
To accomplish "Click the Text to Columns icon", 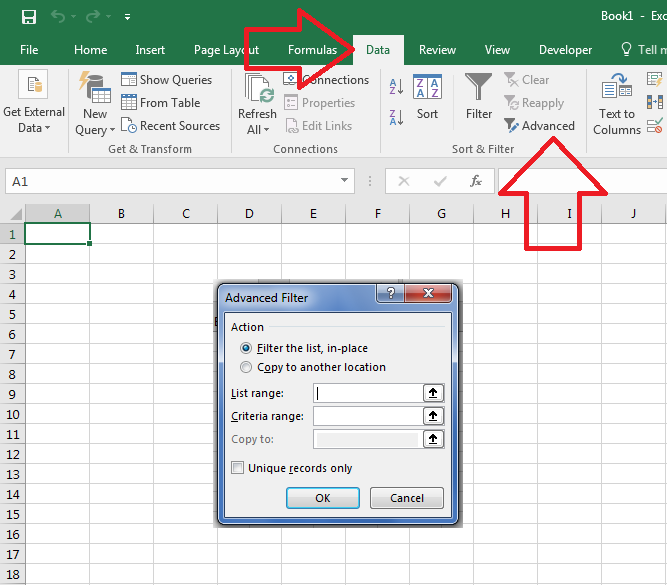I will click(x=617, y=104).
